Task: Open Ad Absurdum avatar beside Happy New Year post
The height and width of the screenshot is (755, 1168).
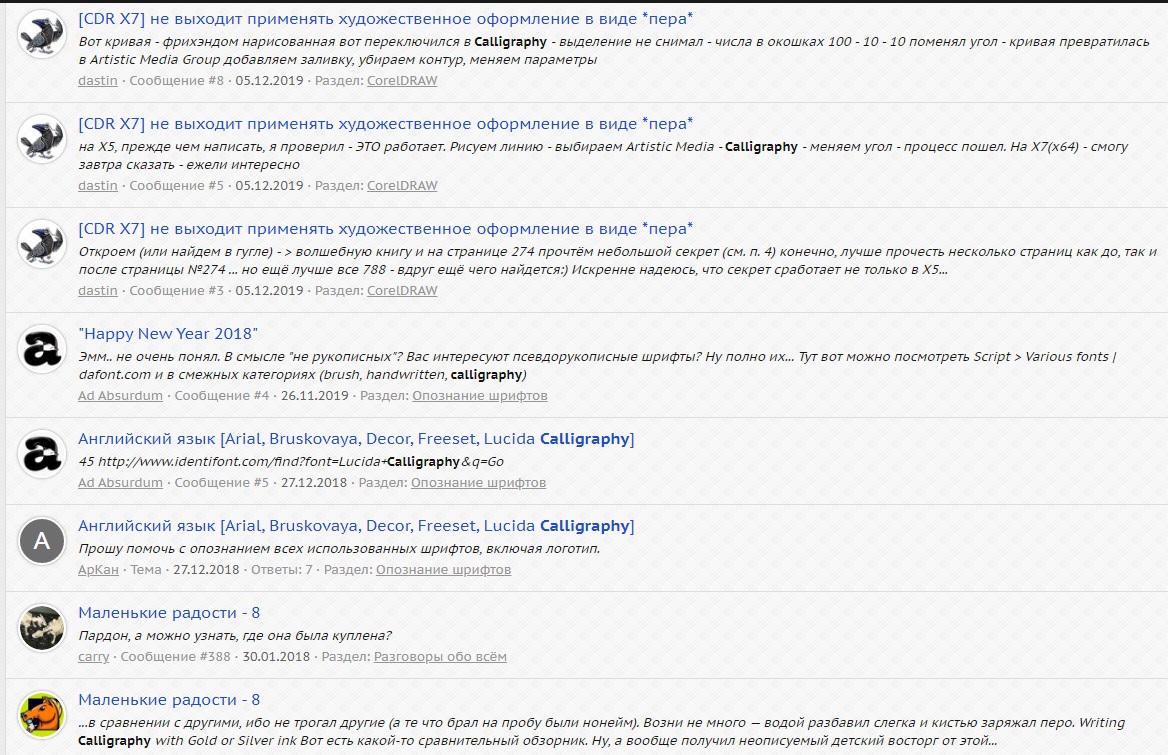Action: (x=42, y=349)
